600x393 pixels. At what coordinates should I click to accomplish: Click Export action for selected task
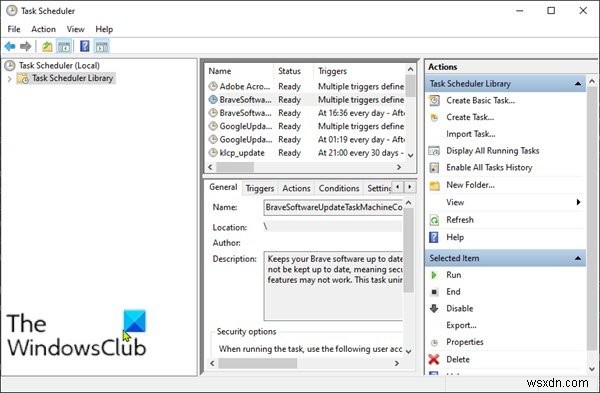[461, 325]
